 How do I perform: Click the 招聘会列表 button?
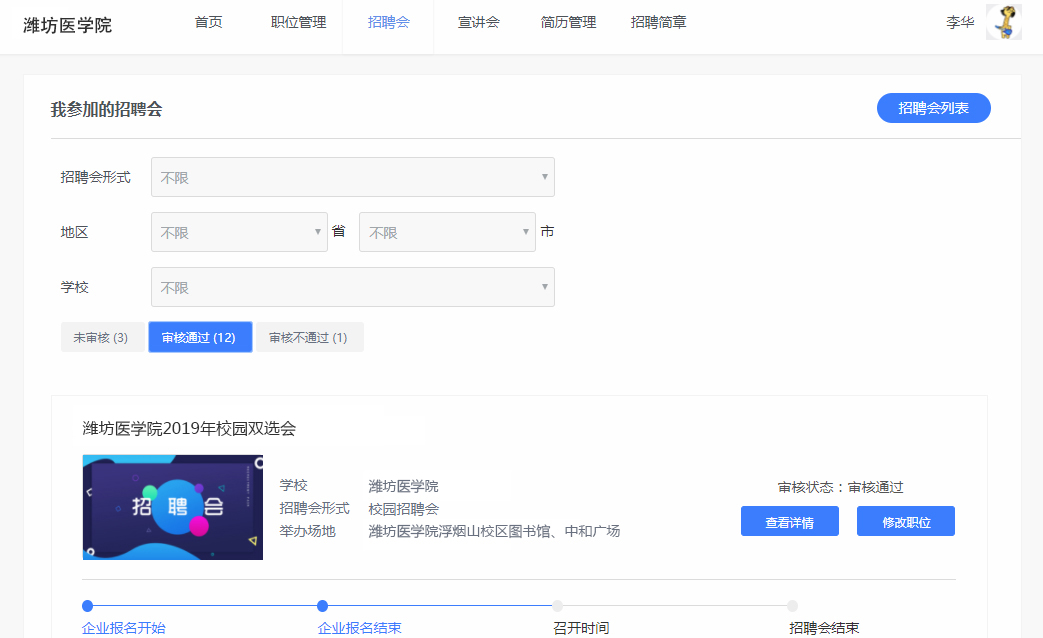(933, 108)
